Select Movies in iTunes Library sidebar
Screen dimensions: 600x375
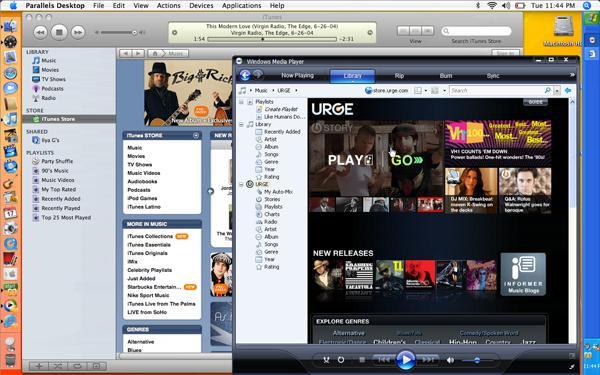tap(50, 70)
